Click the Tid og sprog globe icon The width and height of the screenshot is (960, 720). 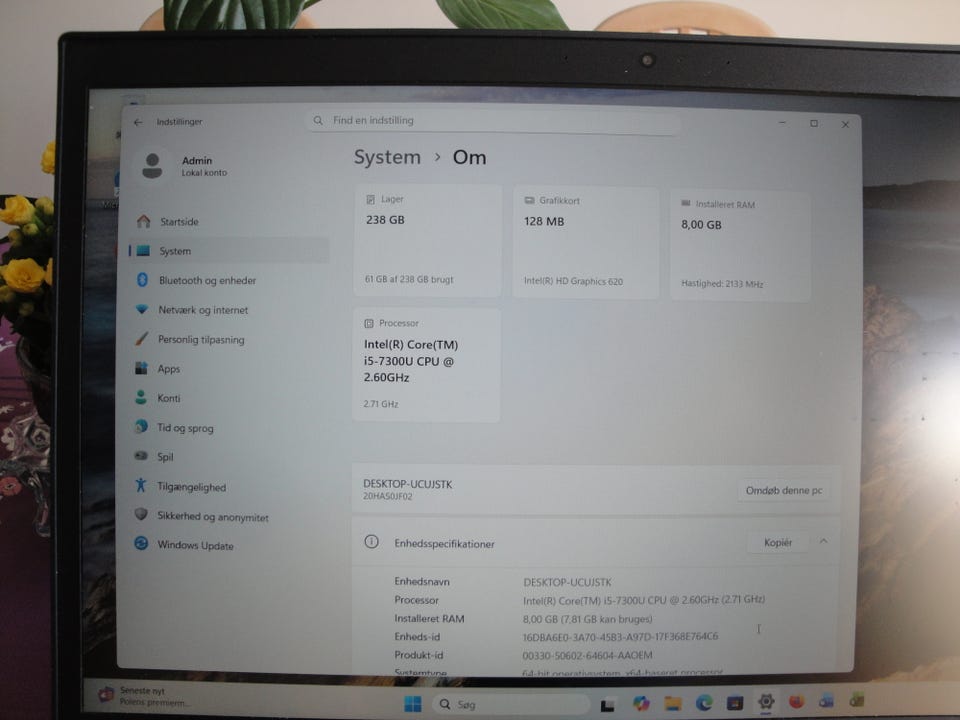tap(141, 427)
